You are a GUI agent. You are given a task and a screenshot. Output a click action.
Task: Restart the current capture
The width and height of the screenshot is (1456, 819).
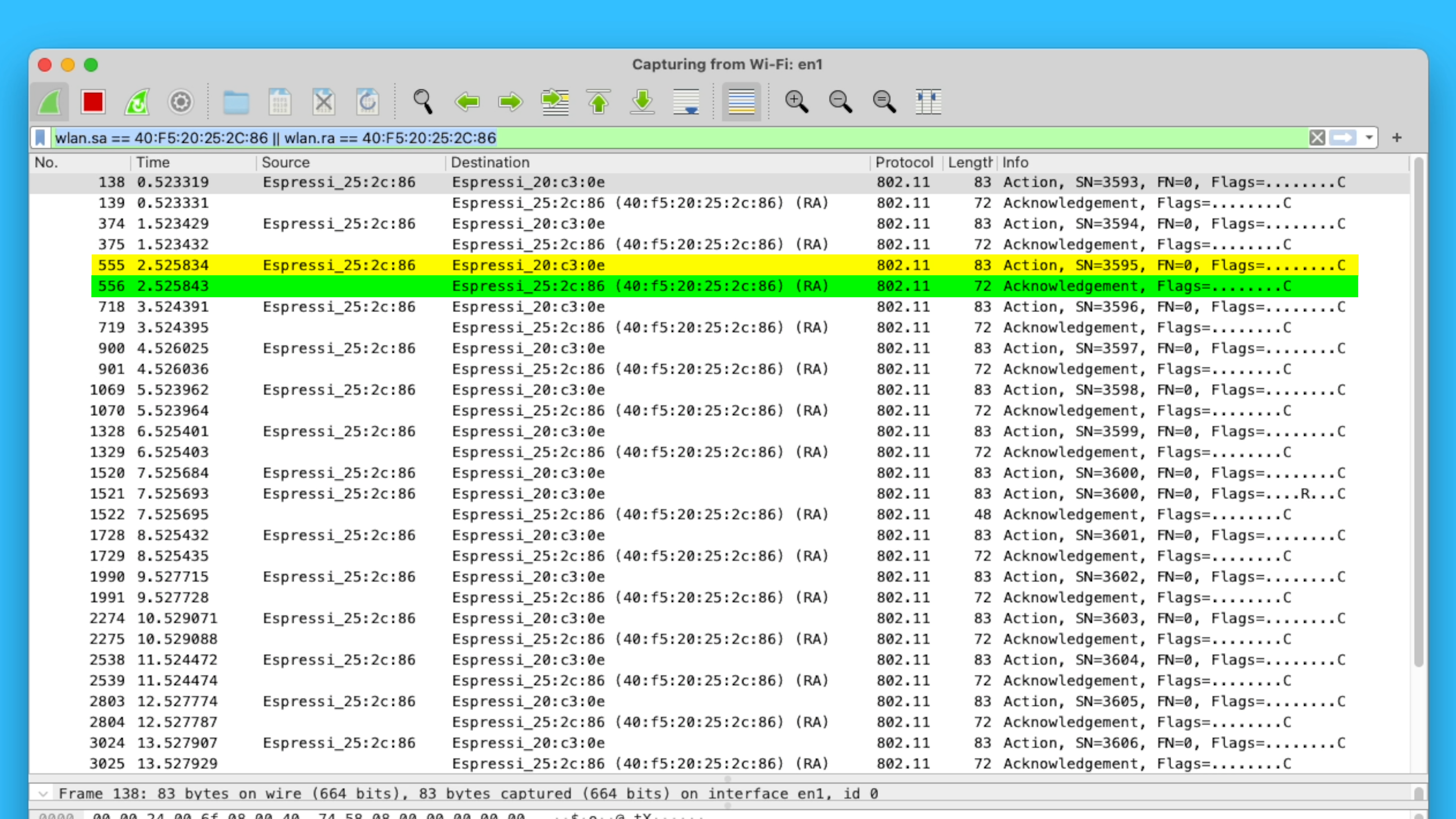pyautogui.click(x=137, y=102)
